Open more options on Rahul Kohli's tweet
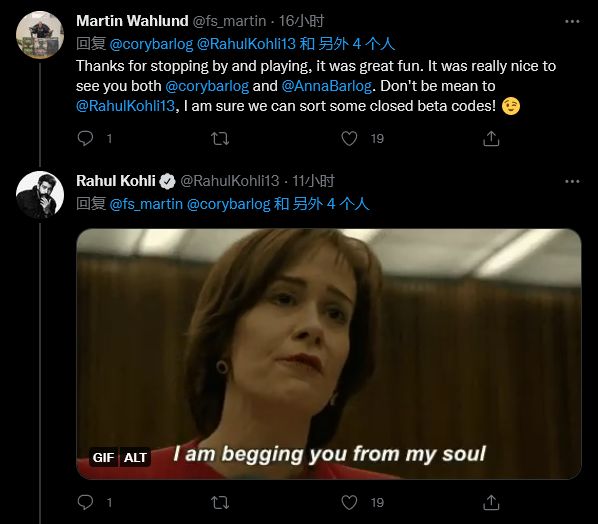Viewport: 598px width, 524px height. pos(572,181)
